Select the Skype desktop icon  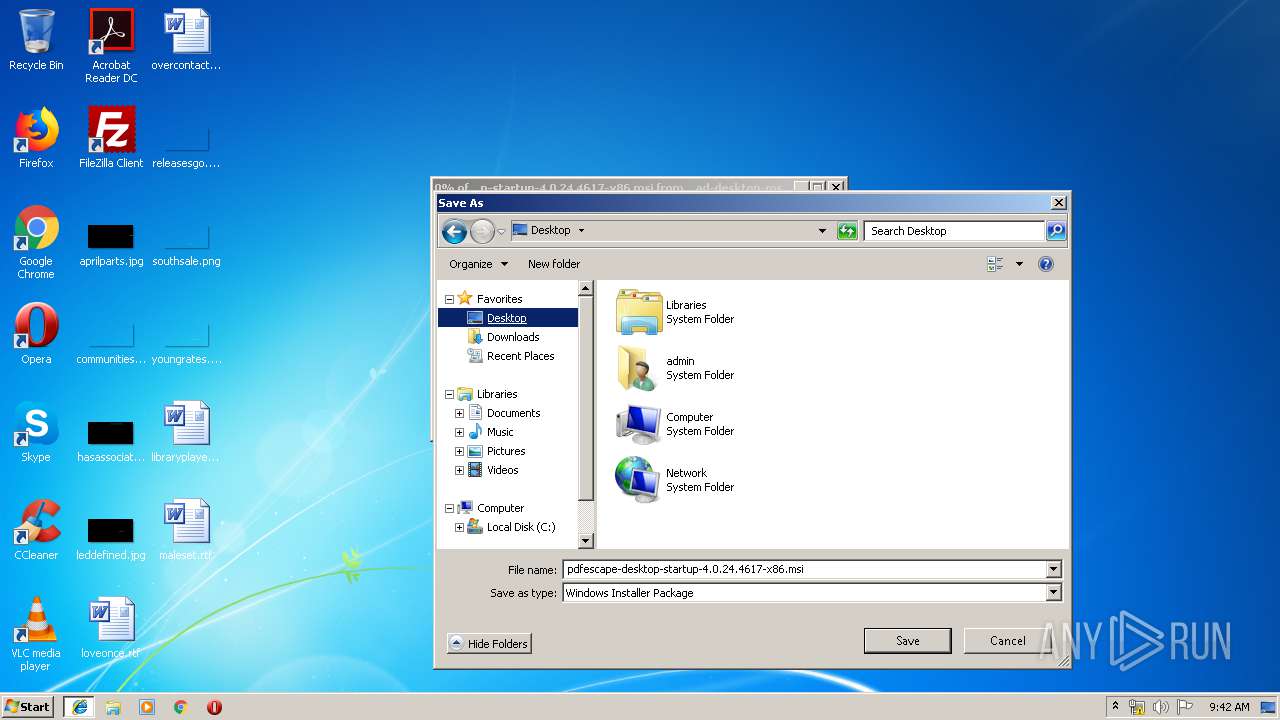[36, 432]
